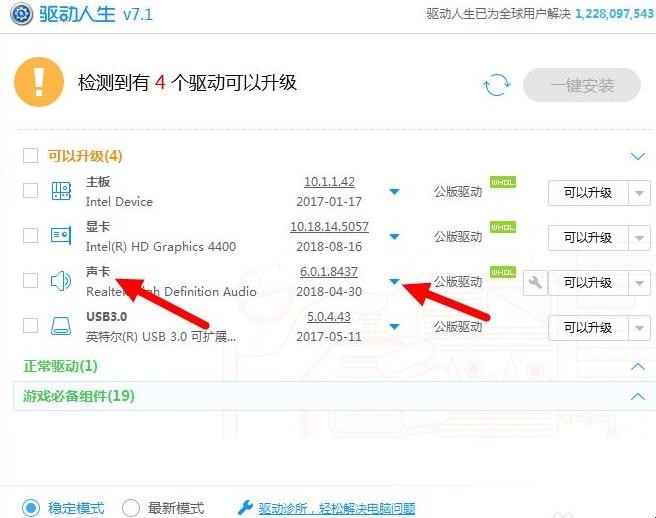
Task: Click 可以升级 button for USB3.0
Action: [588, 328]
